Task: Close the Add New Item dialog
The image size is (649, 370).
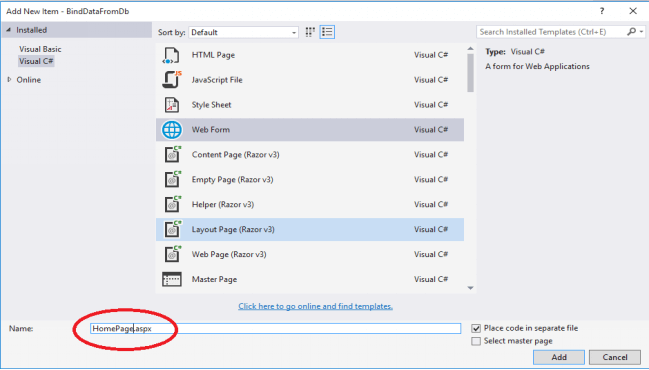Action: [x=633, y=11]
